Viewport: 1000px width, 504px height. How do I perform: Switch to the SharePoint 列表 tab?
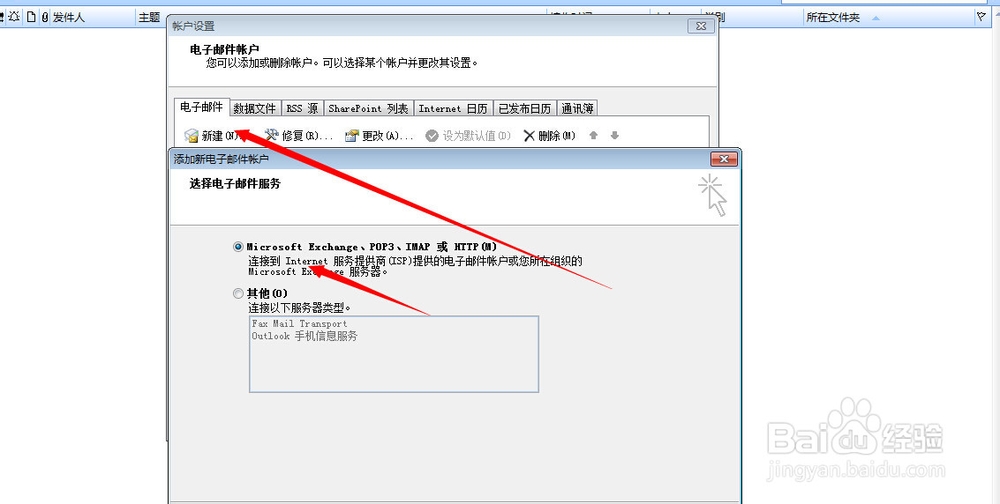[368, 108]
